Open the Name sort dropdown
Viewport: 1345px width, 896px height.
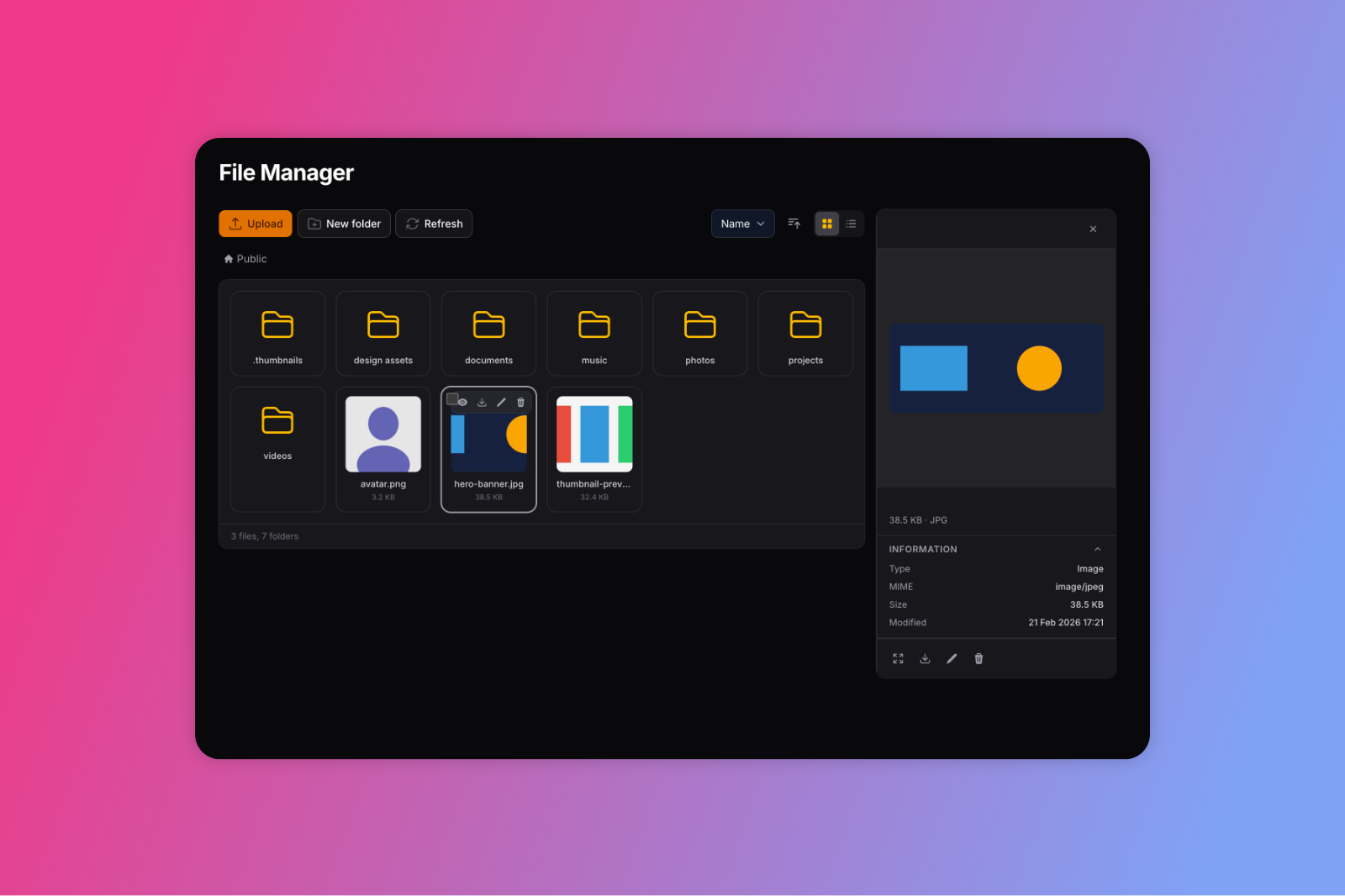pyautogui.click(x=742, y=224)
